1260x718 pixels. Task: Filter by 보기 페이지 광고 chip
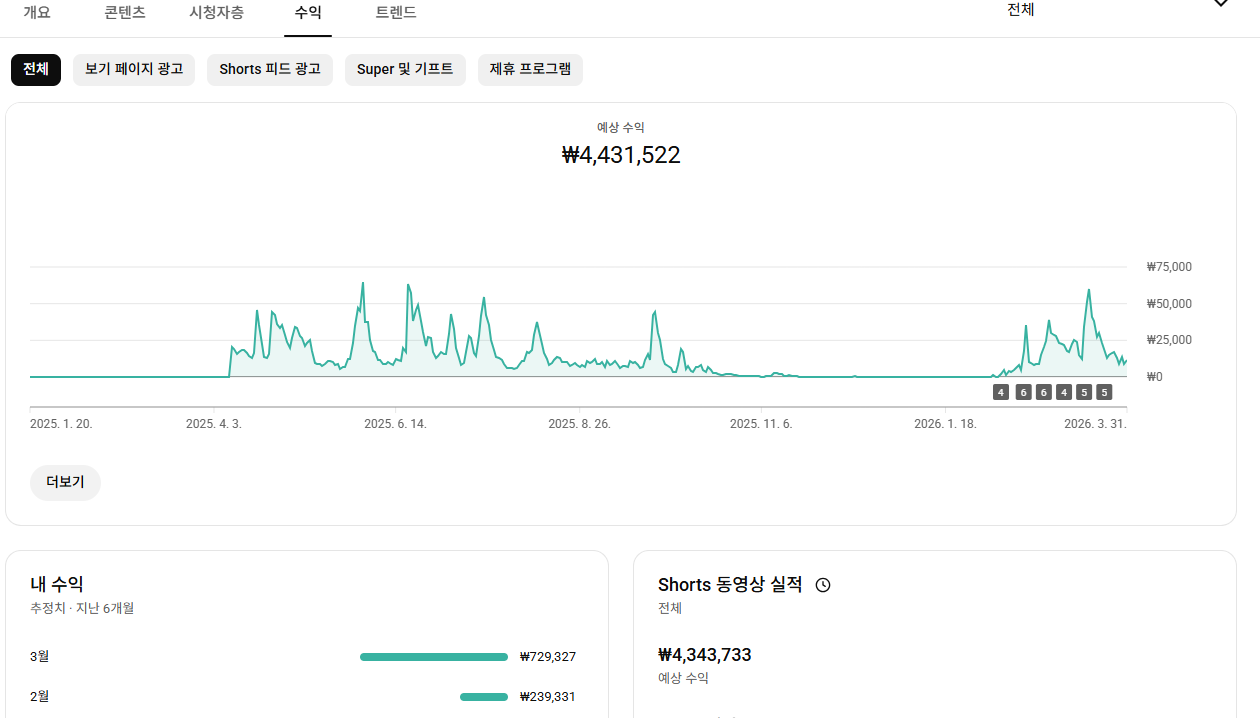coord(134,69)
